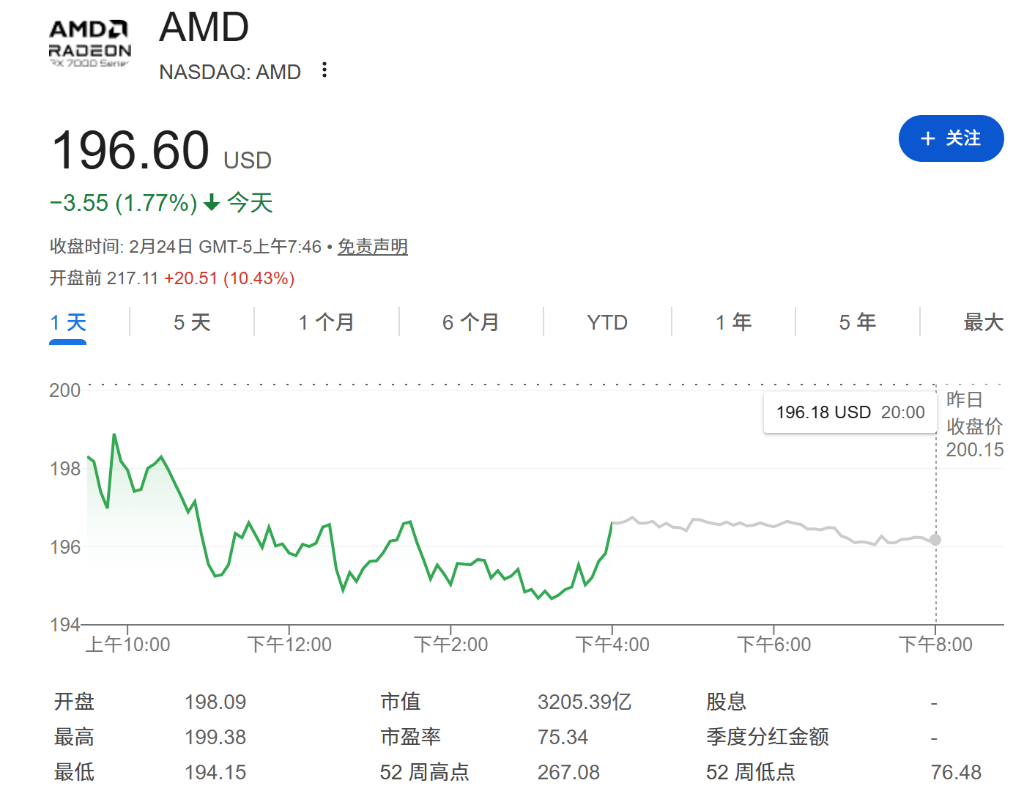Click the green down arrow icon
The height and width of the screenshot is (792, 1024).
point(211,203)
